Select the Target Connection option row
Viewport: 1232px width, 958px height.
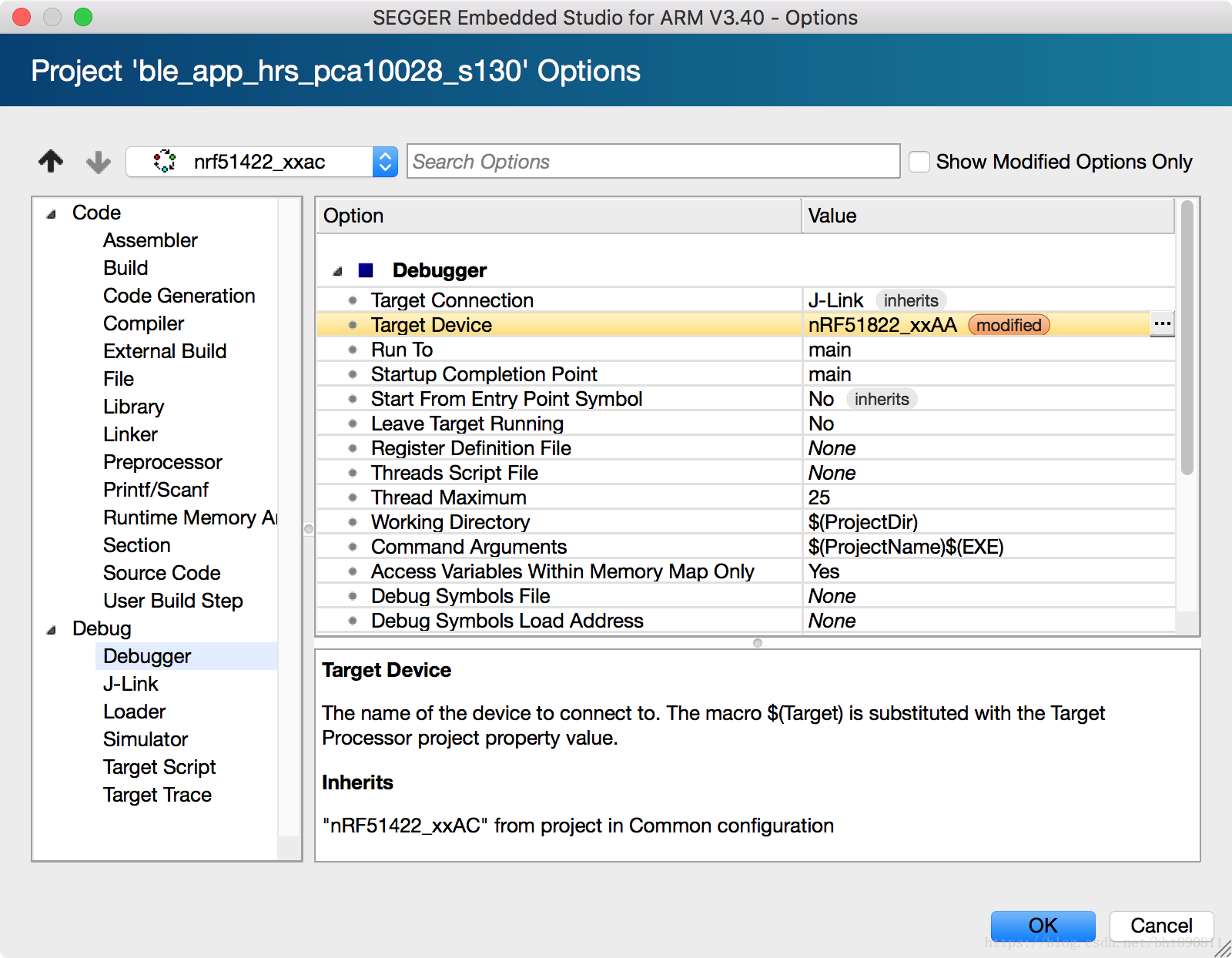pyautogui.click(x=745, y=300)
